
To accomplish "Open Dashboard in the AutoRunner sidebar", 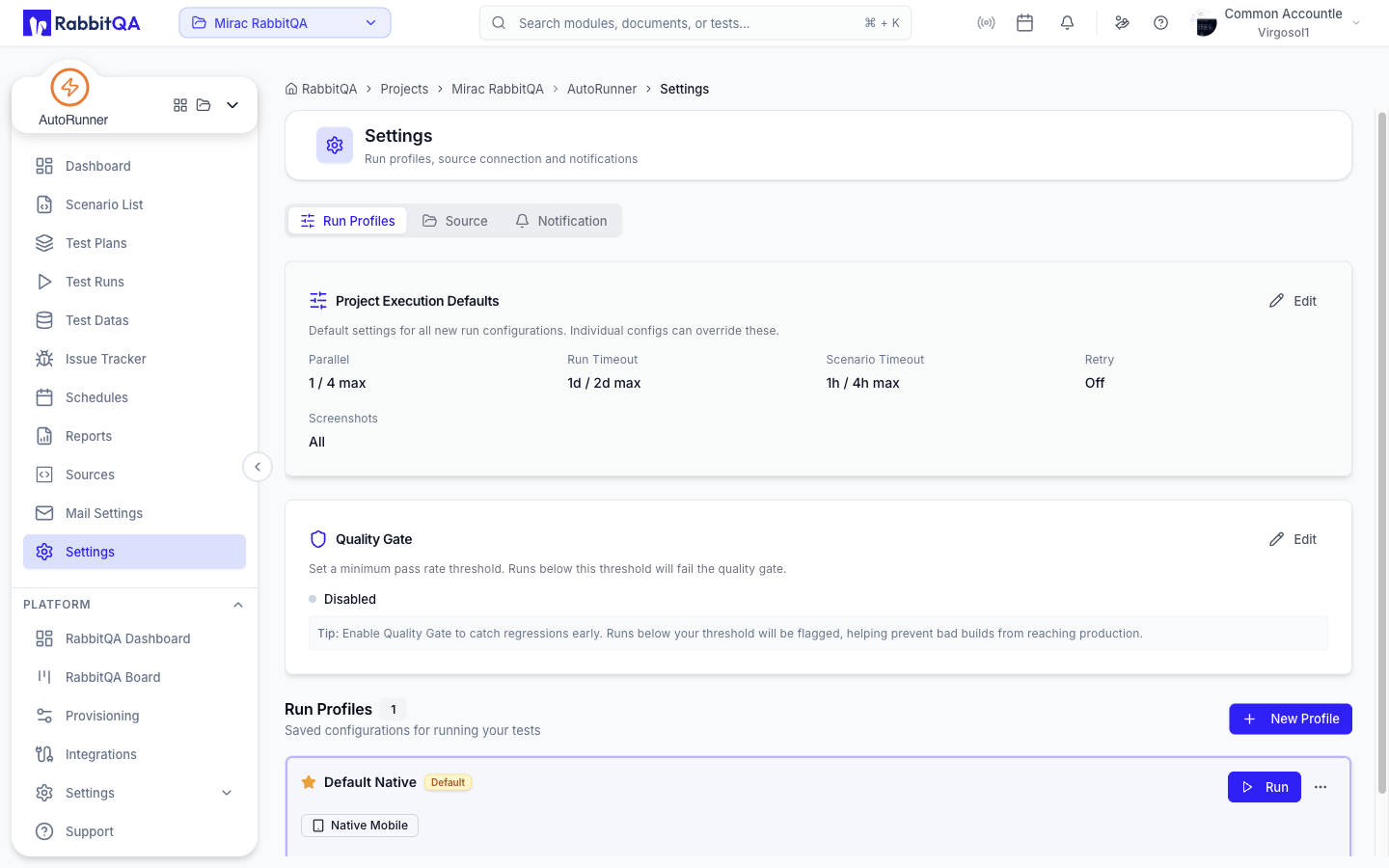I will coord(134,166).
